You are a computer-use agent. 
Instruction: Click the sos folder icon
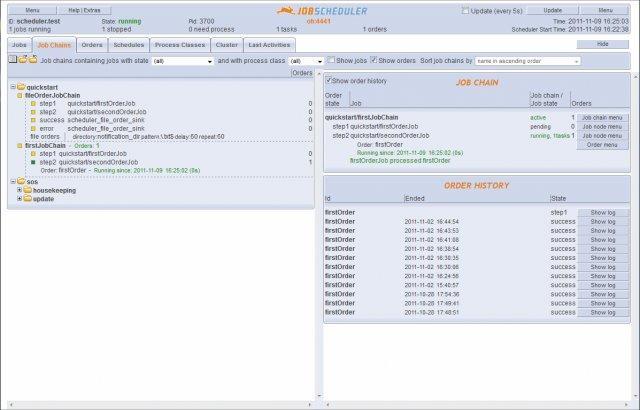[21, 181]
